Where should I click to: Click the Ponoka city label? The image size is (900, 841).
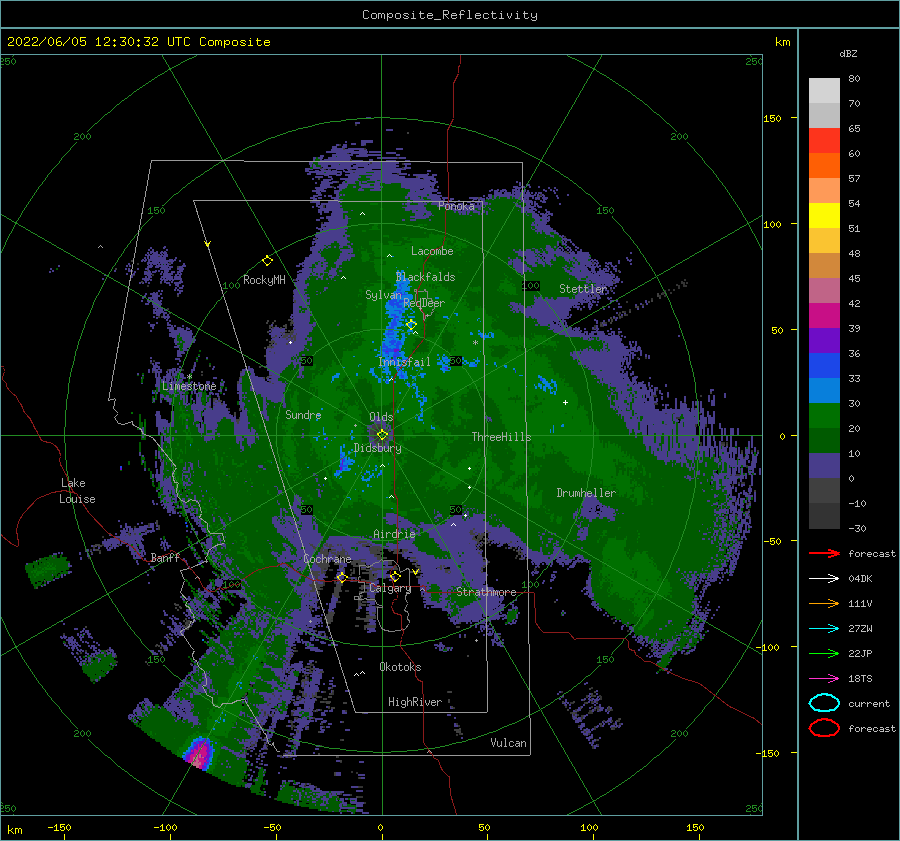coord(456,206)
